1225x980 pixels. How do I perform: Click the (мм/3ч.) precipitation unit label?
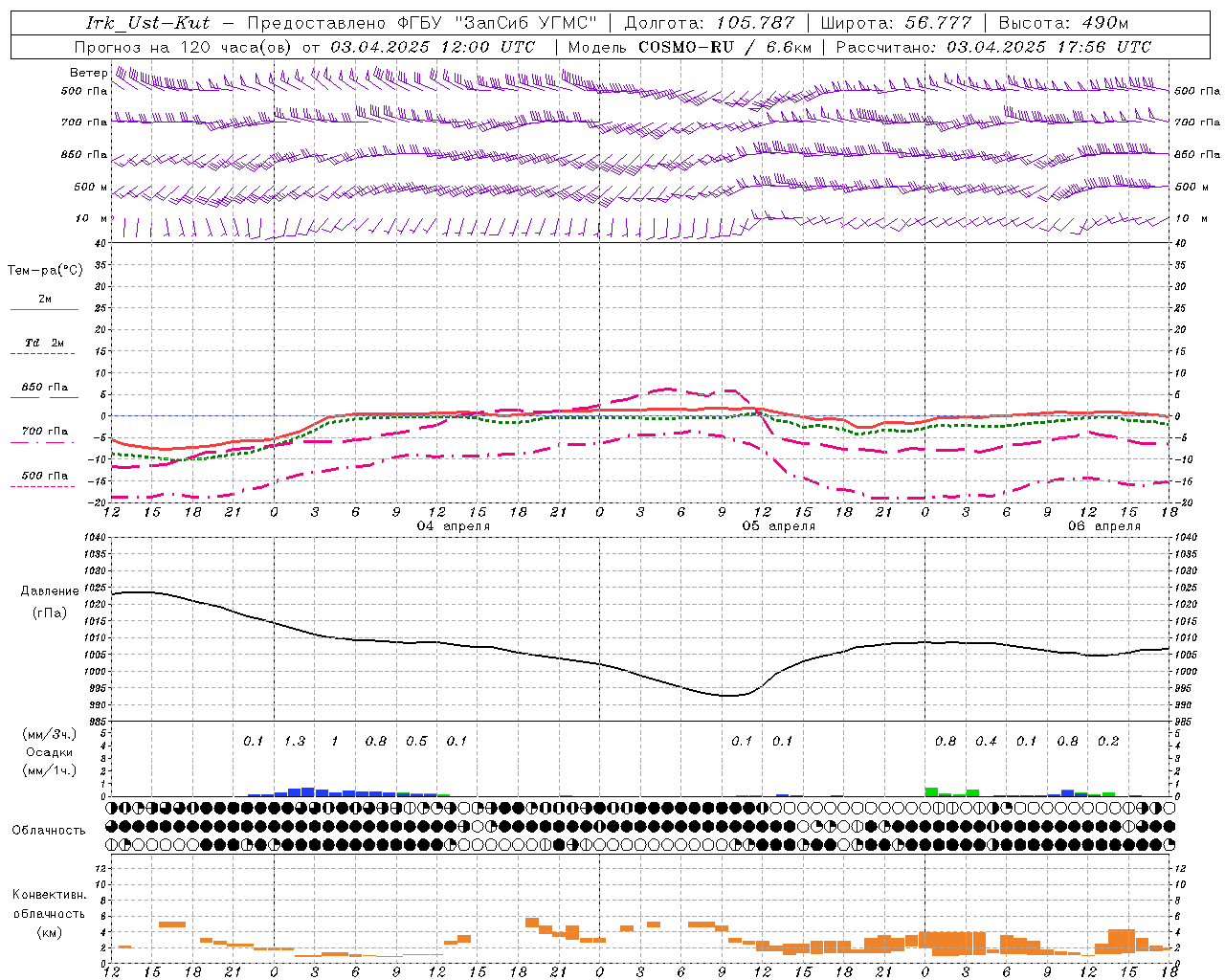click(50, 735)
